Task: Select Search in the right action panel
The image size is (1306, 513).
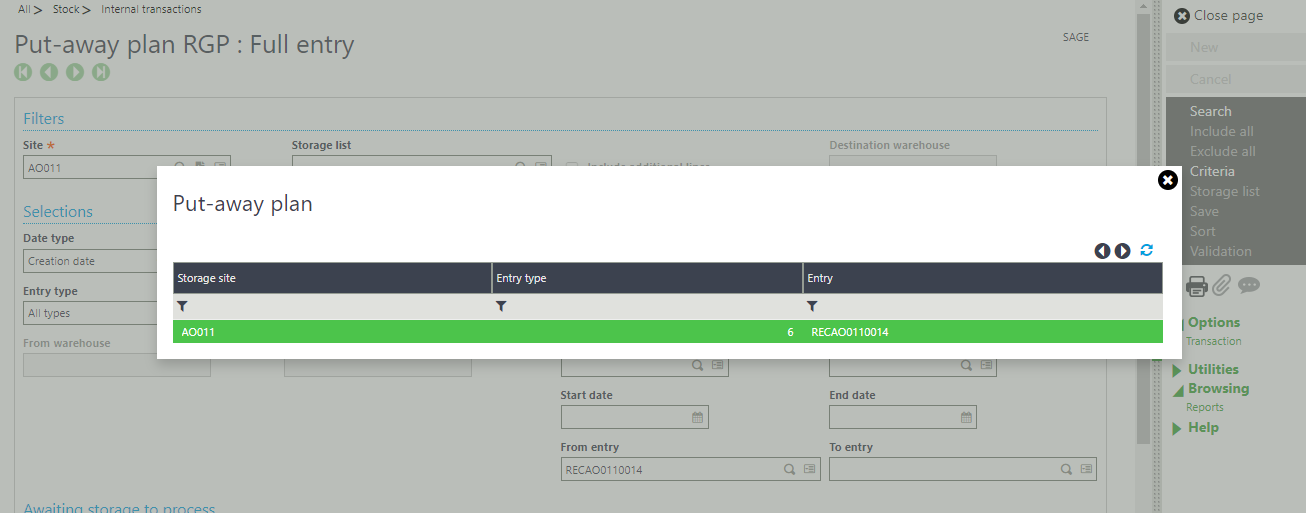Action: [x=1210, y=111]
